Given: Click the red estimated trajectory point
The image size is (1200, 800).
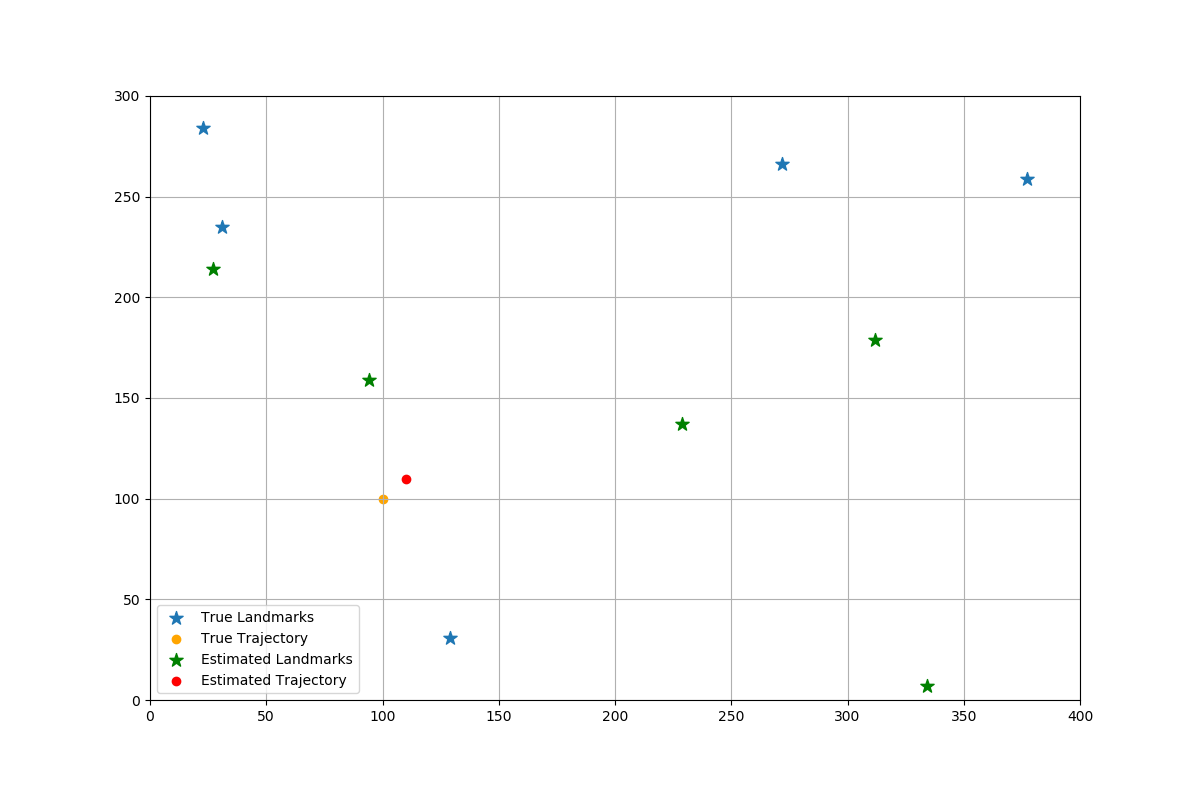Looking at the screenshot, I should click(x=406, y=479).
